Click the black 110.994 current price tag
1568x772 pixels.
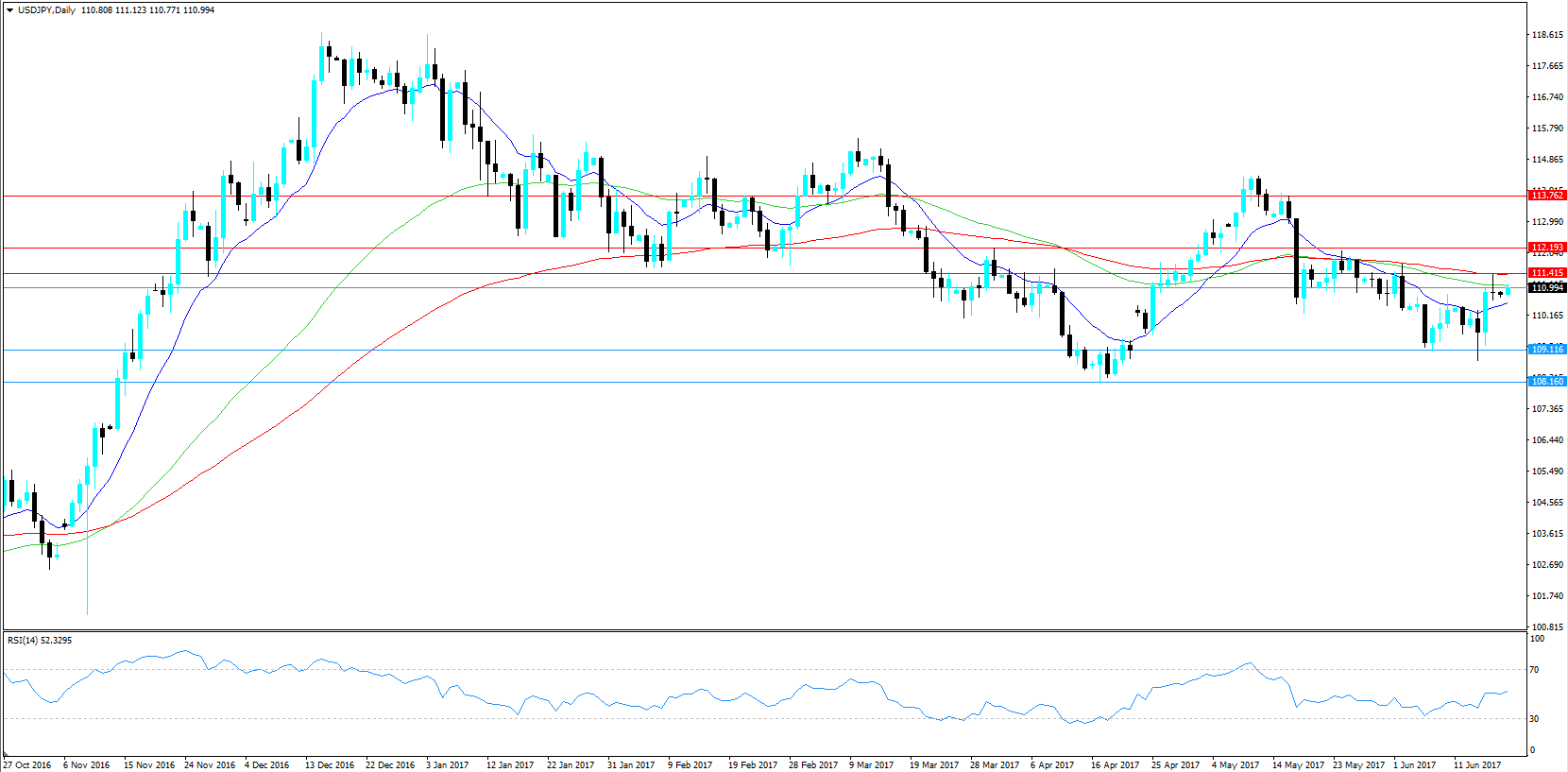tap(1547, 287)
